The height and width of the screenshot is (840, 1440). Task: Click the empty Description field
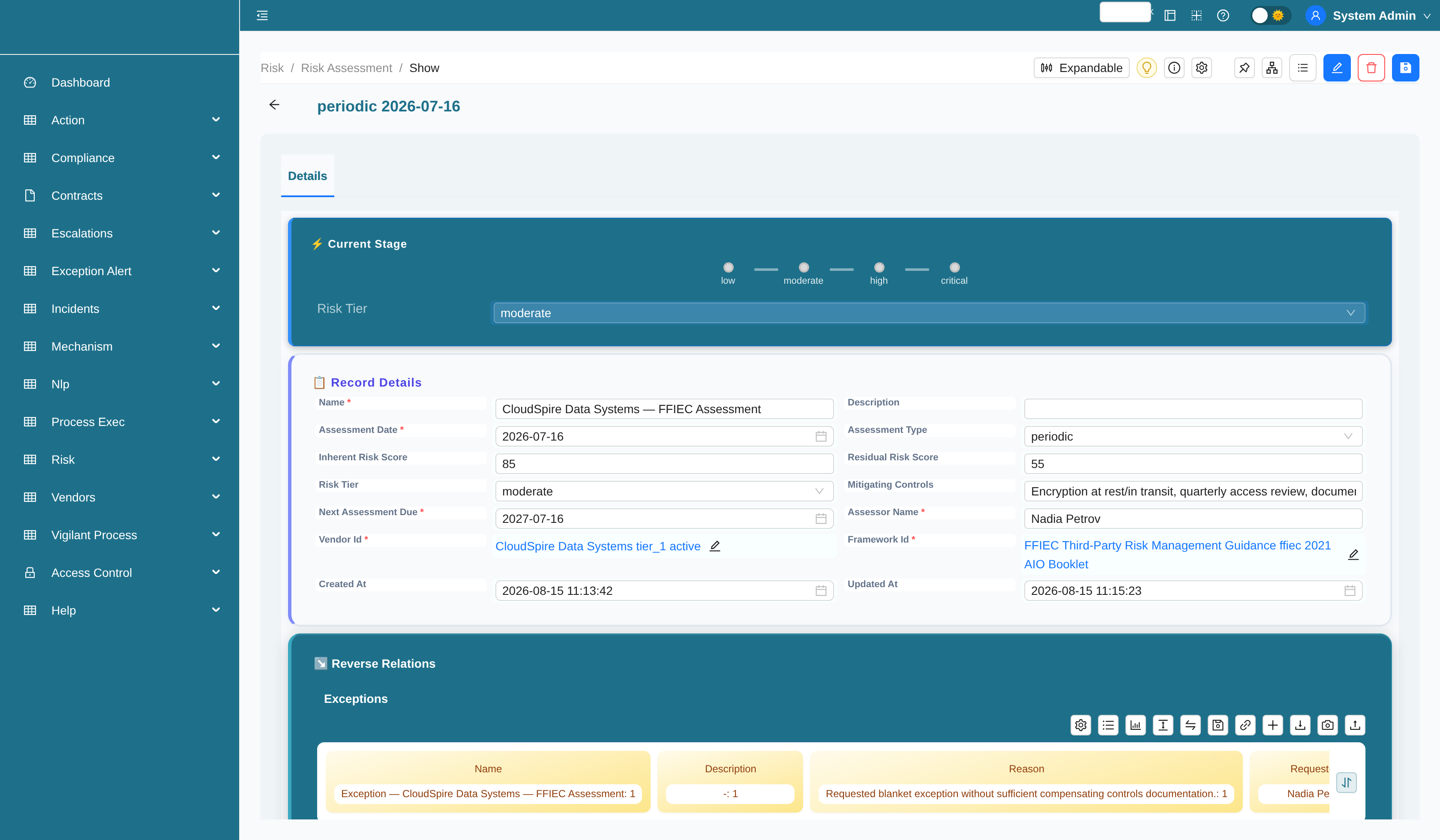click(x=1193, y=409)
